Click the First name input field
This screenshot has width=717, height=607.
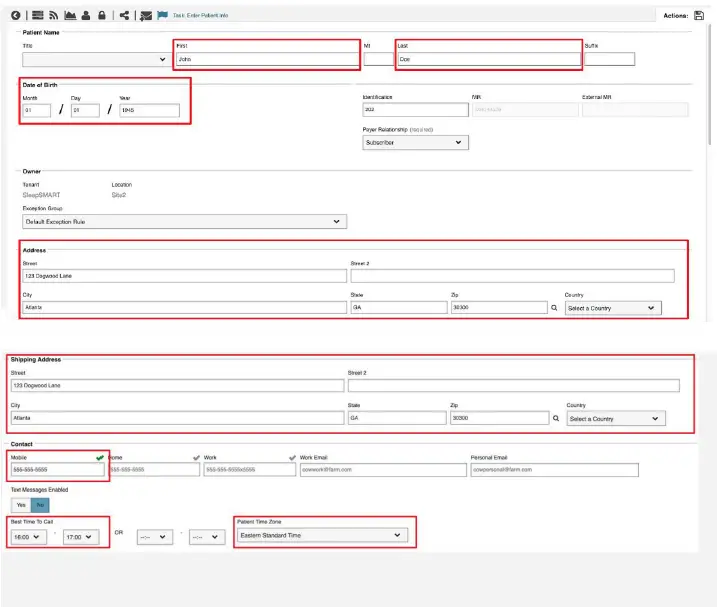click(x=266, y=60)
